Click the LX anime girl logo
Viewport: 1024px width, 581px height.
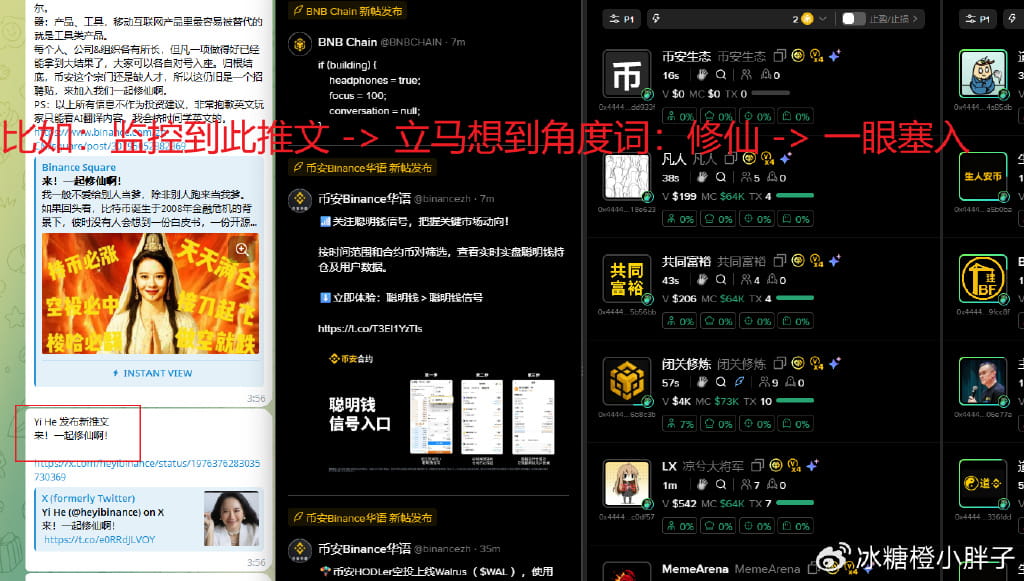point(627,484)
